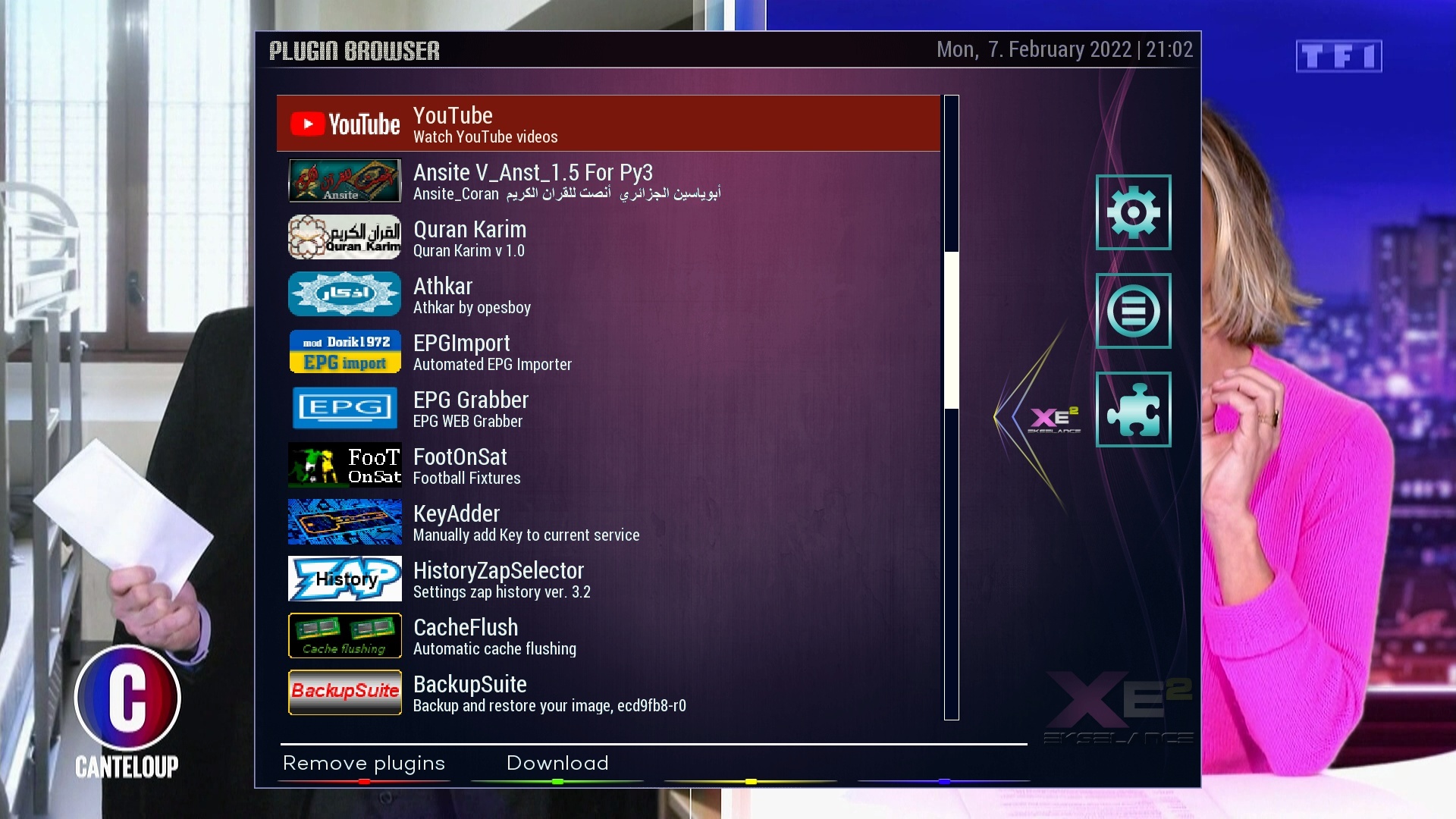
Task: Open the YouTube plugin
Action: click(x=608, y=122)
